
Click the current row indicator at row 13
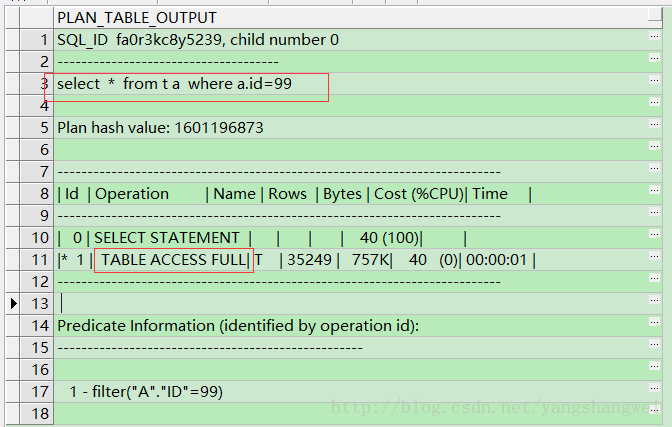tap(13, 303)
